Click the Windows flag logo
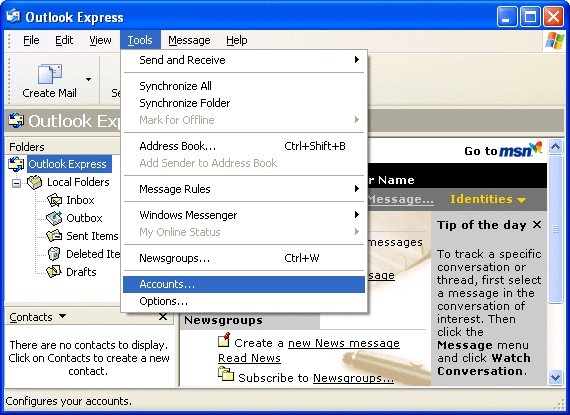Viewport: 570px width, 415px height. (x=555, y=40)
